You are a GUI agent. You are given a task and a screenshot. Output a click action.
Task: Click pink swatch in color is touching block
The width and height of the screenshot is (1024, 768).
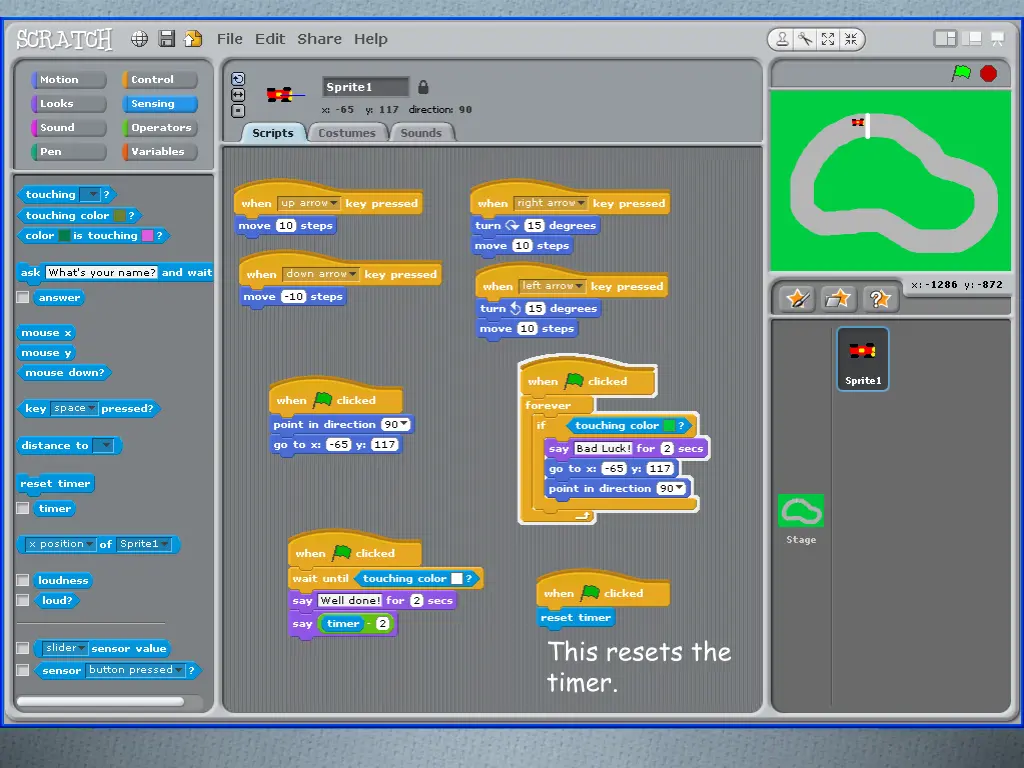pos(148,236)
